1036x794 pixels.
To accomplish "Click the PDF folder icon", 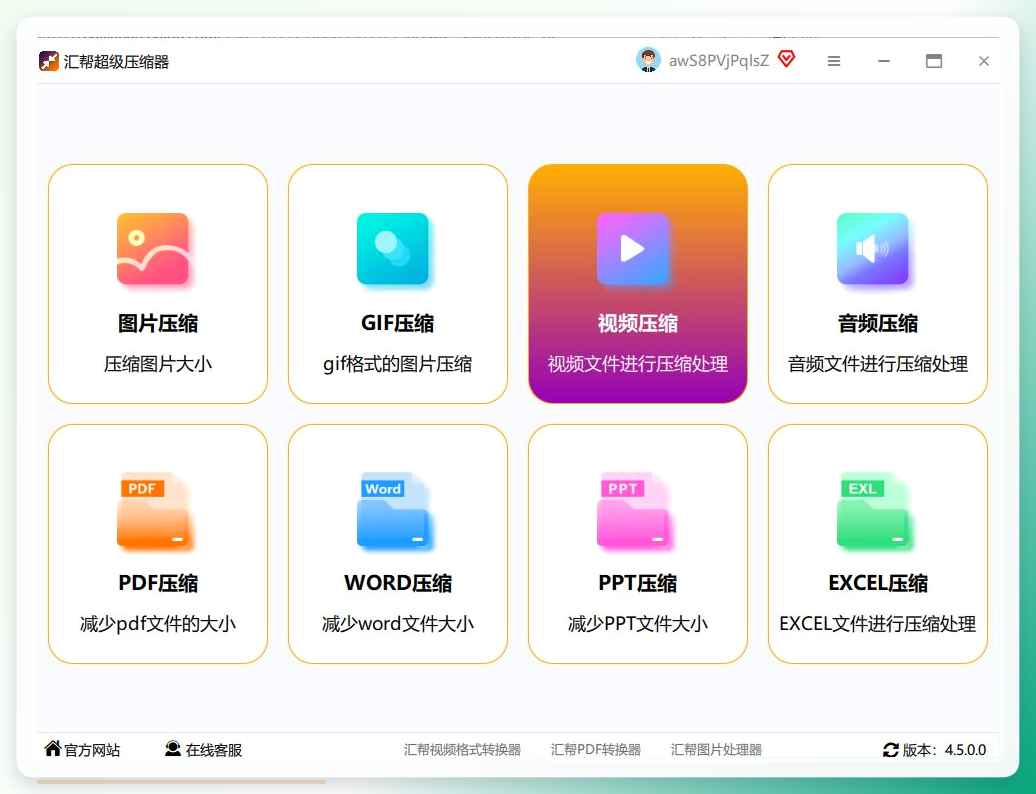I will point(153,510).
